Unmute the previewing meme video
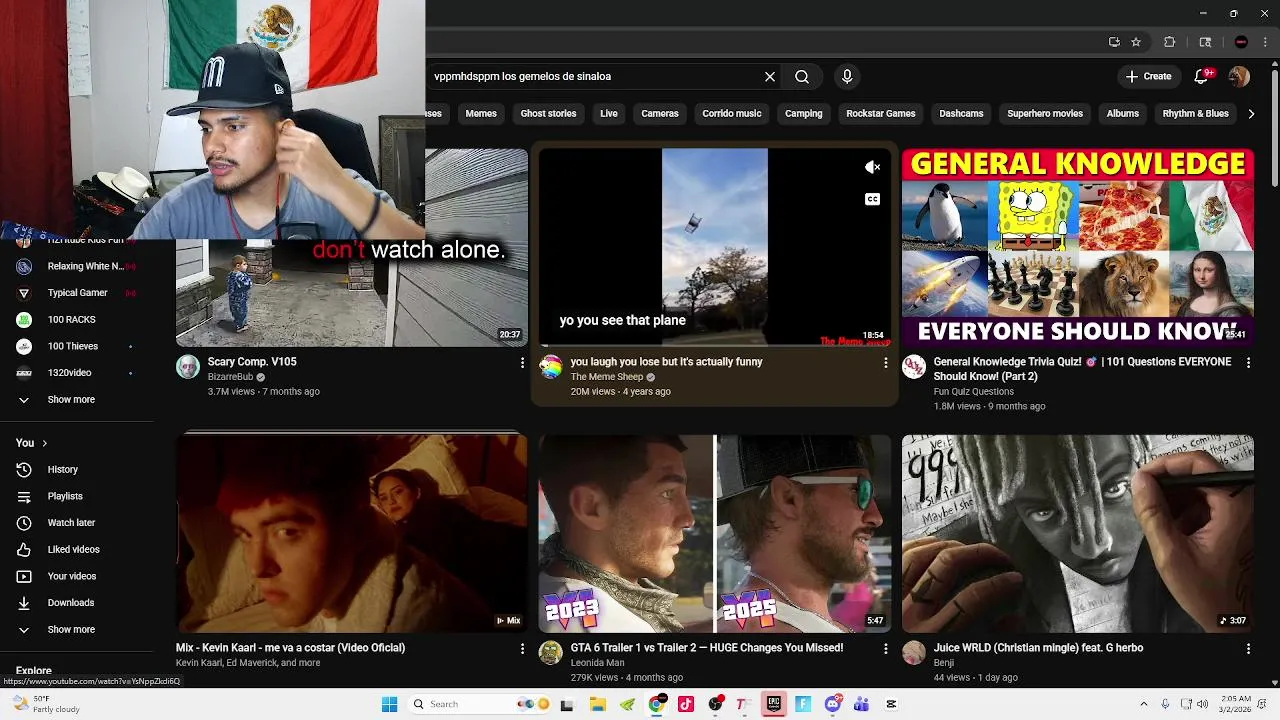1280x720 pixels. (x=872, y=168)
